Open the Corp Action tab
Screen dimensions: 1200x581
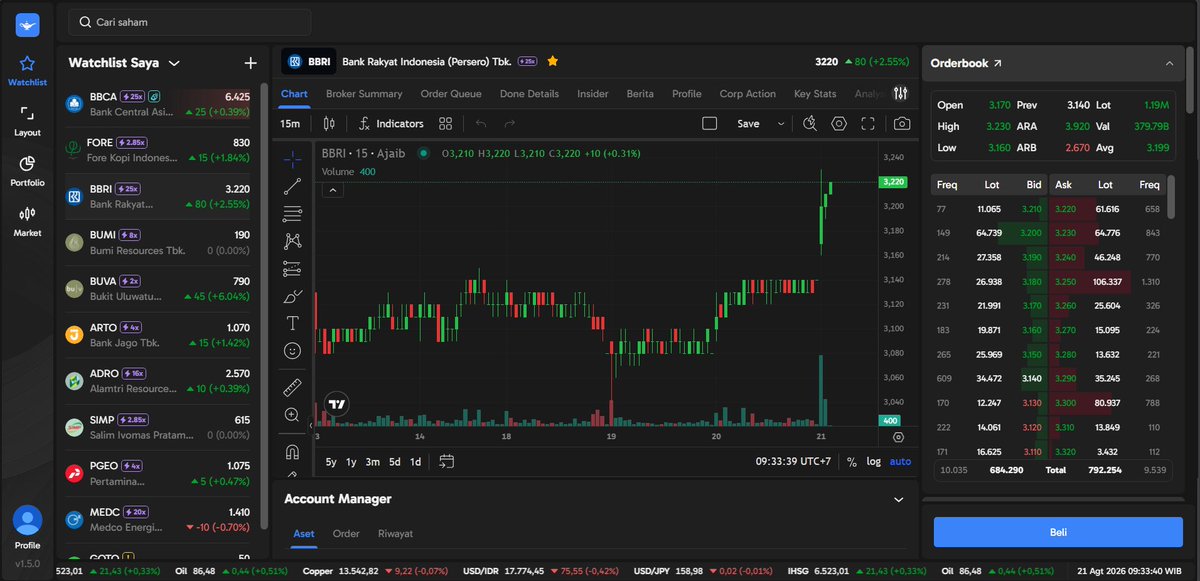[x=747, y=94]
